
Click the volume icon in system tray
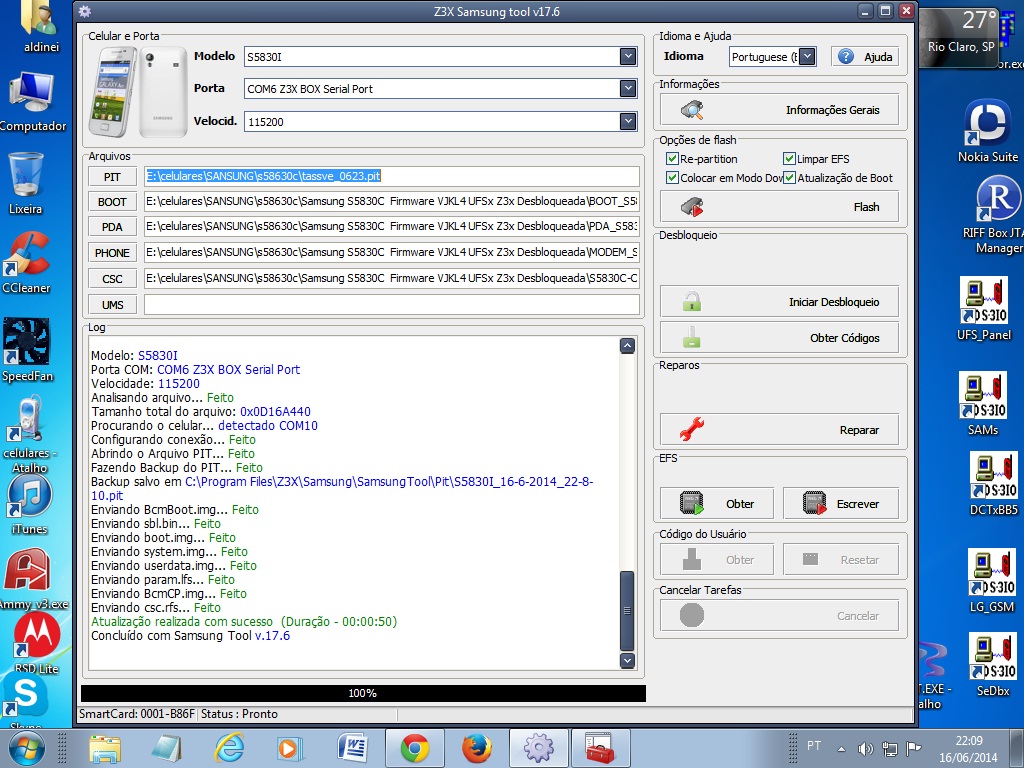(865, 749)
